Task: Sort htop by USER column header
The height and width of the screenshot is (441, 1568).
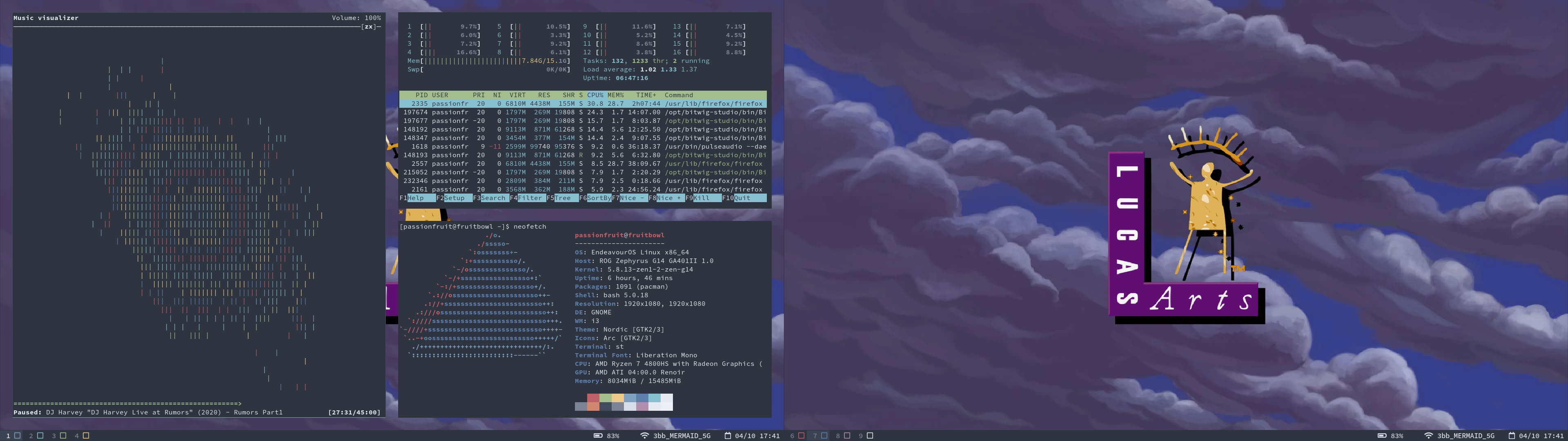Action: [x=440, y=95]
